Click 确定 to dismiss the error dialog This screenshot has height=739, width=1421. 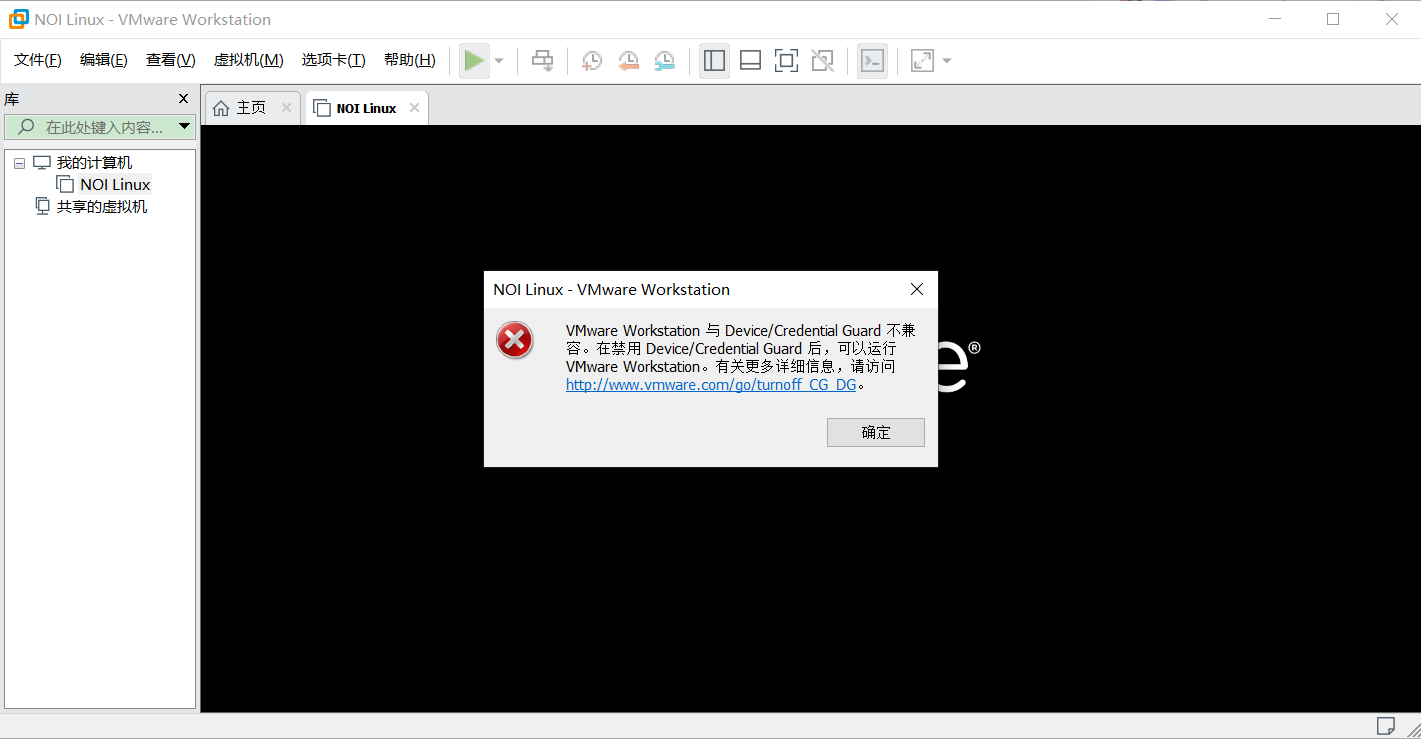click(x=875, y=432)
